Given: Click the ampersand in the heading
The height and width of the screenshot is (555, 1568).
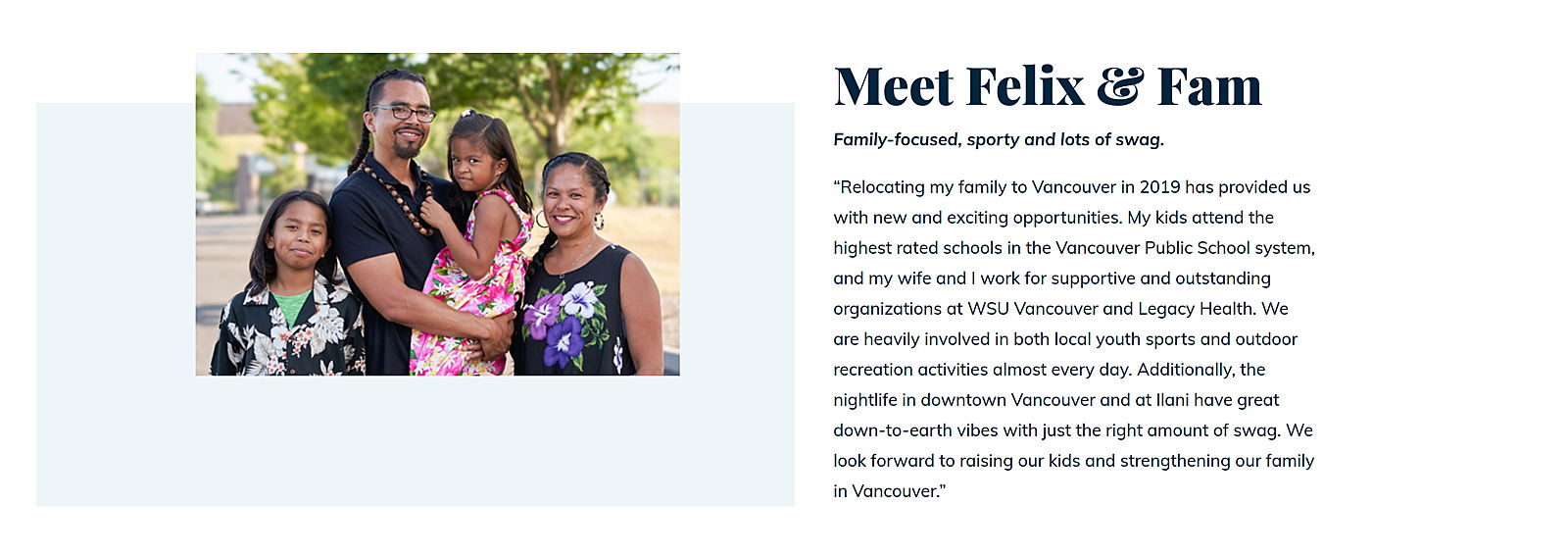Looking at the screenshot, I should click(x=1120, y=86).
